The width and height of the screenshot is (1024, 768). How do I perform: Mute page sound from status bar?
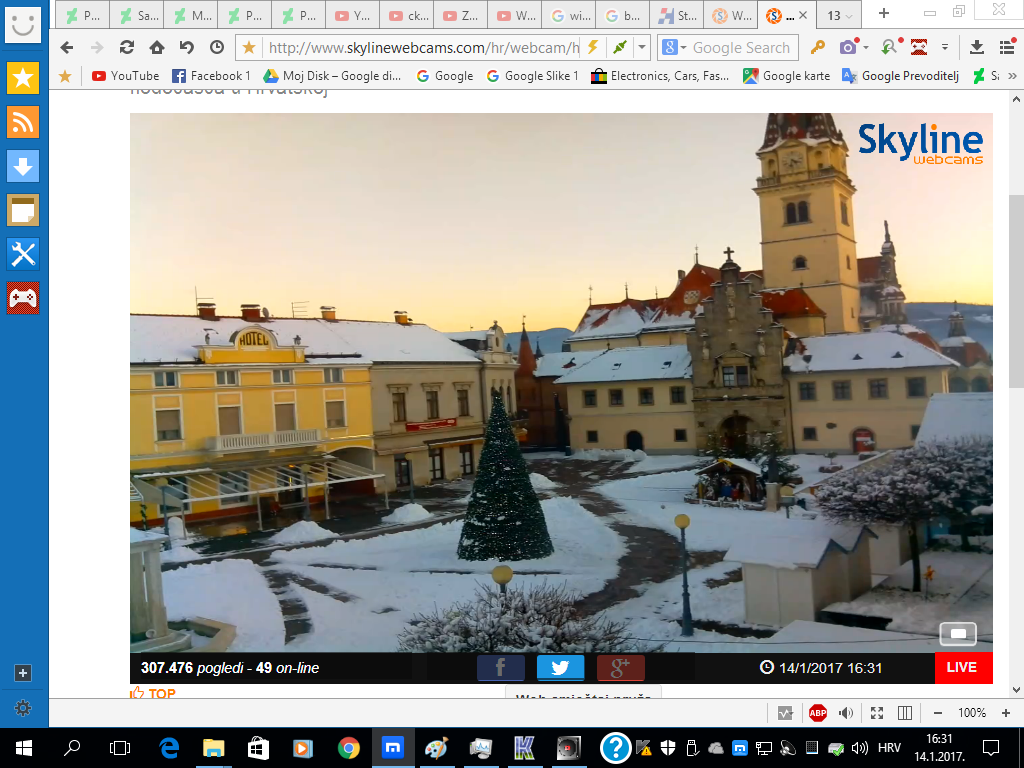tap(846, 713)
